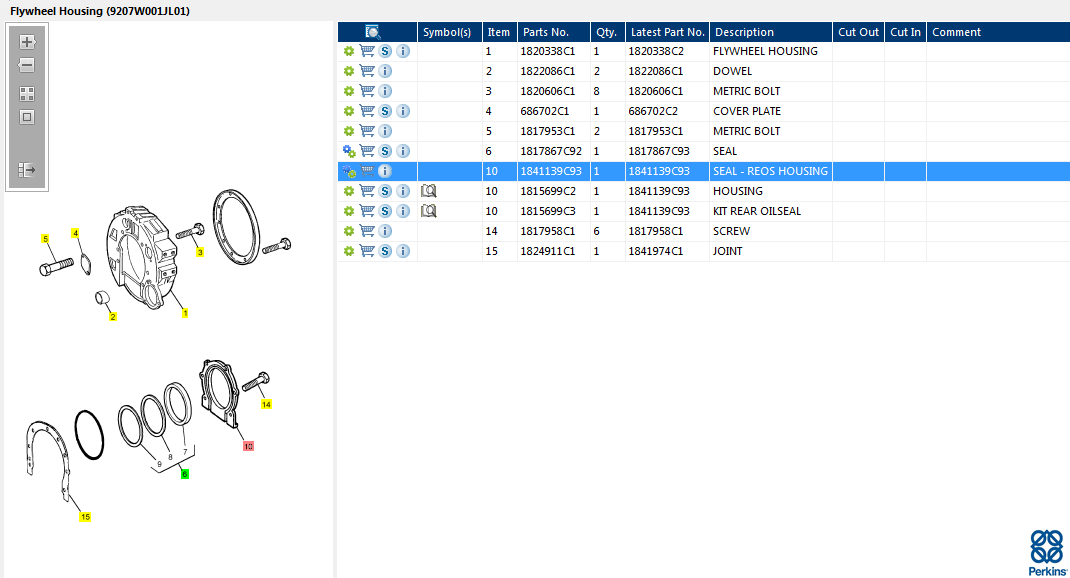The image size is (1070, 578).
Task: Select callout 15 in the diagram
Action: pyautogui.click(x=85, y=517)
